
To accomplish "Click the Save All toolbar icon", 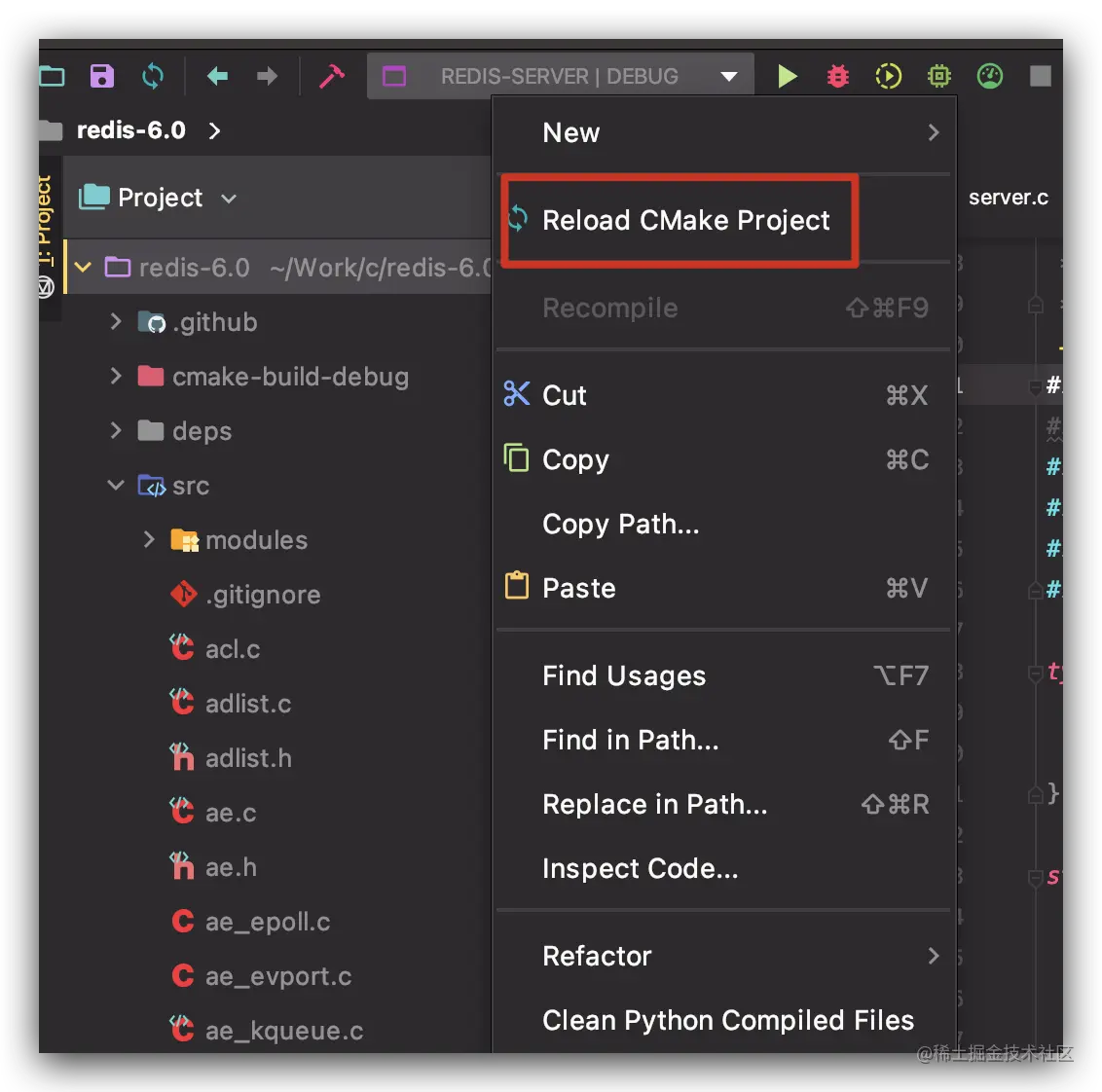I will (102, 76).
